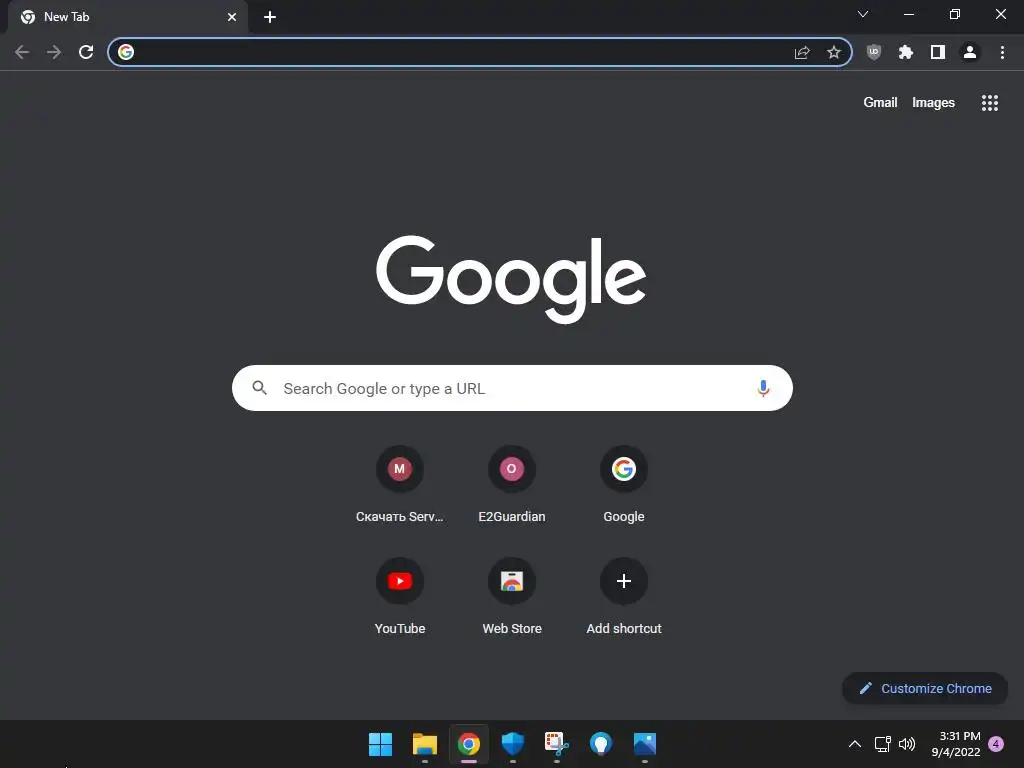Start voice search with the microphone

763,389
